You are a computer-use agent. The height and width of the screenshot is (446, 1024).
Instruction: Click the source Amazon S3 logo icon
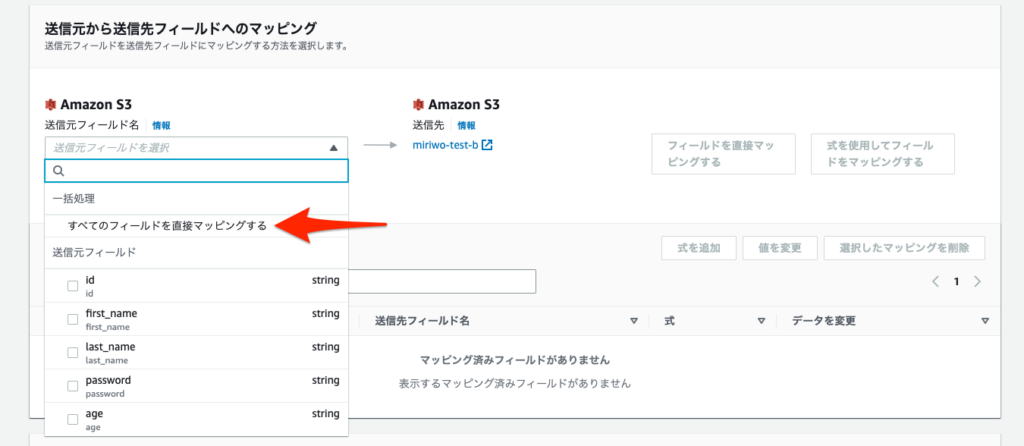pos(50,104)
